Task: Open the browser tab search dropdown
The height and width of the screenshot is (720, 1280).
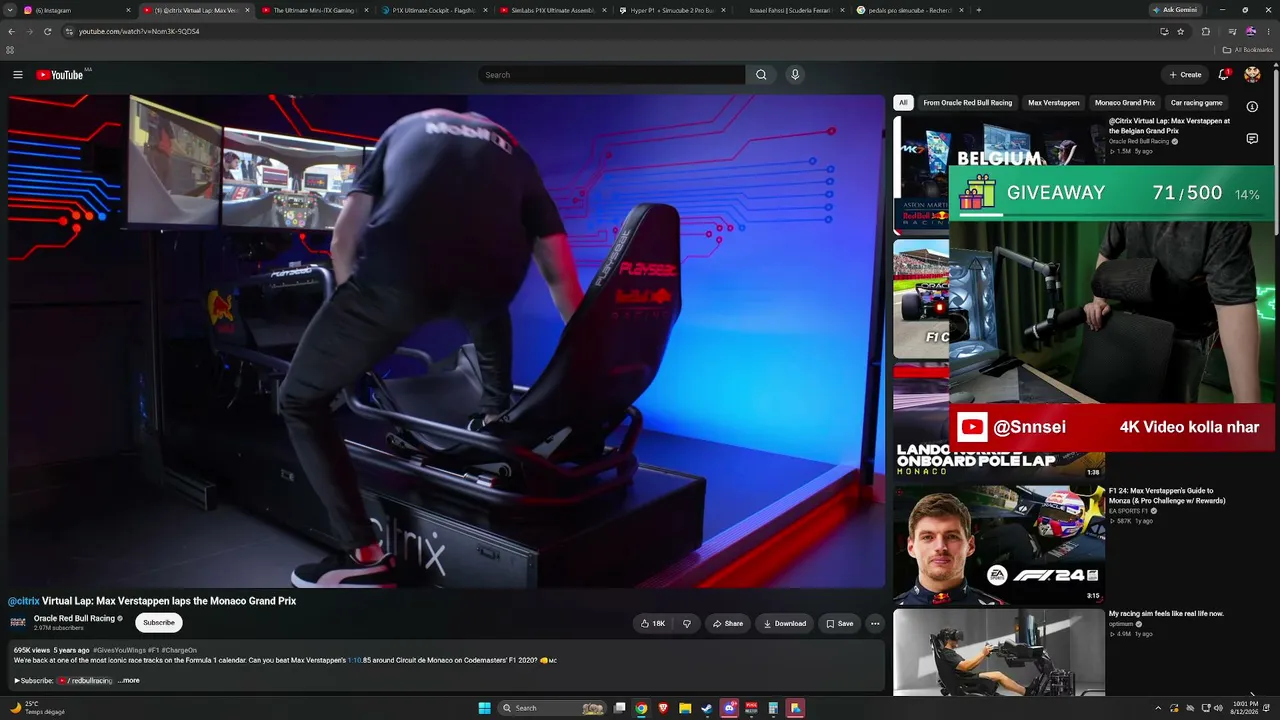Action: point(11,10)
